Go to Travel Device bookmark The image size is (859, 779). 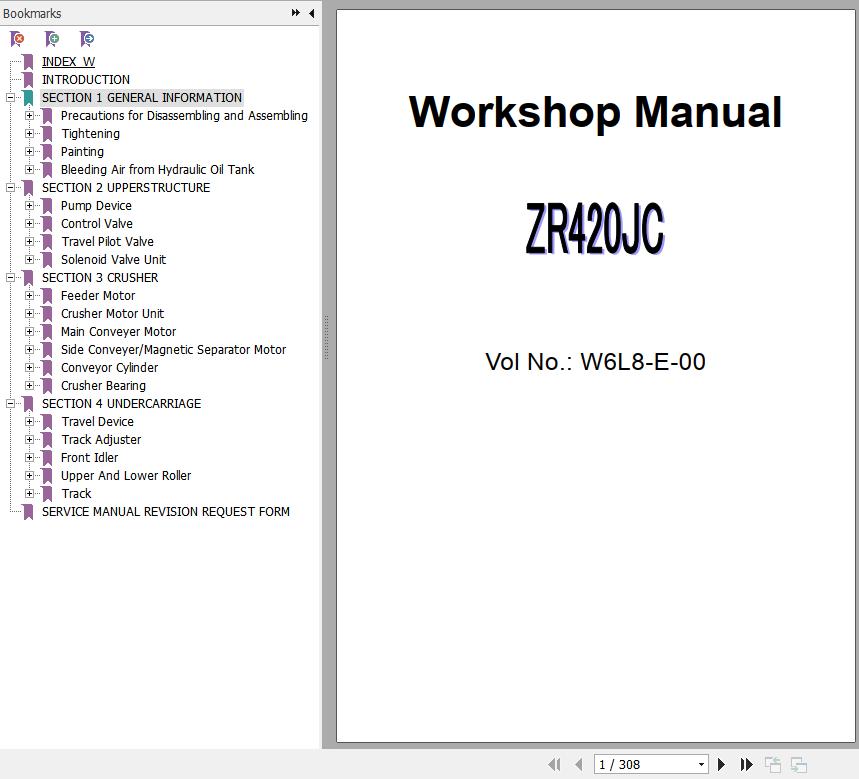click(98, 422)
